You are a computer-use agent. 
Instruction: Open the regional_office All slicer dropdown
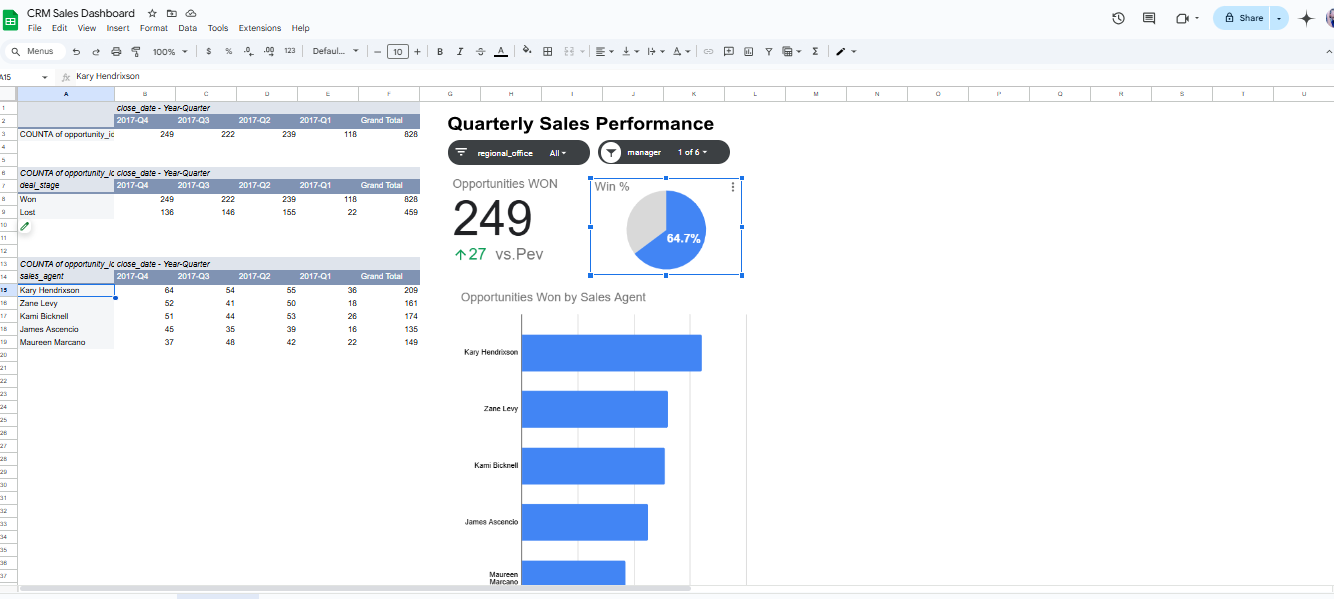click(x=557, y=153)
